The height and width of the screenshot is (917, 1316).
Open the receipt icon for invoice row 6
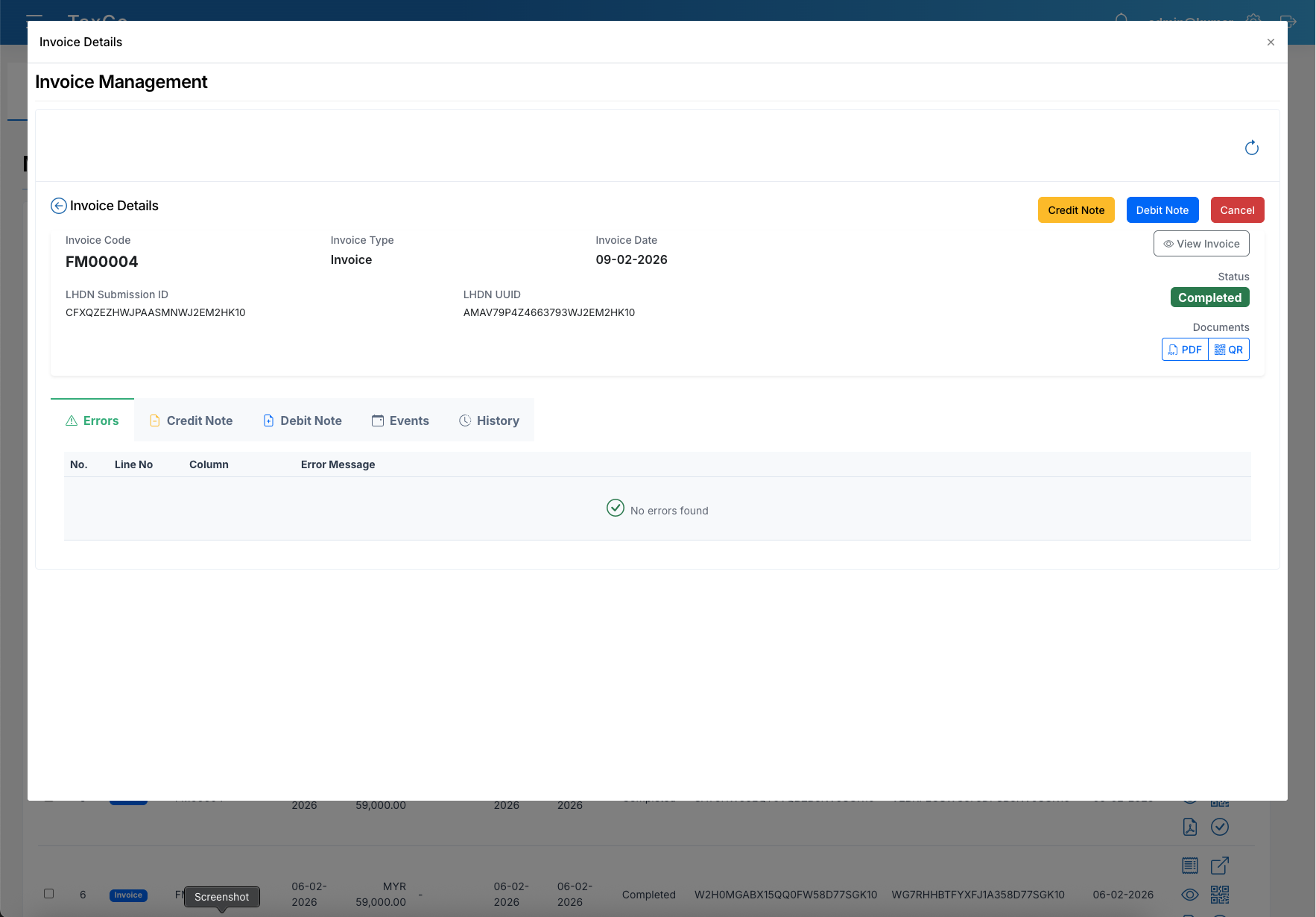pos(1190,866)
